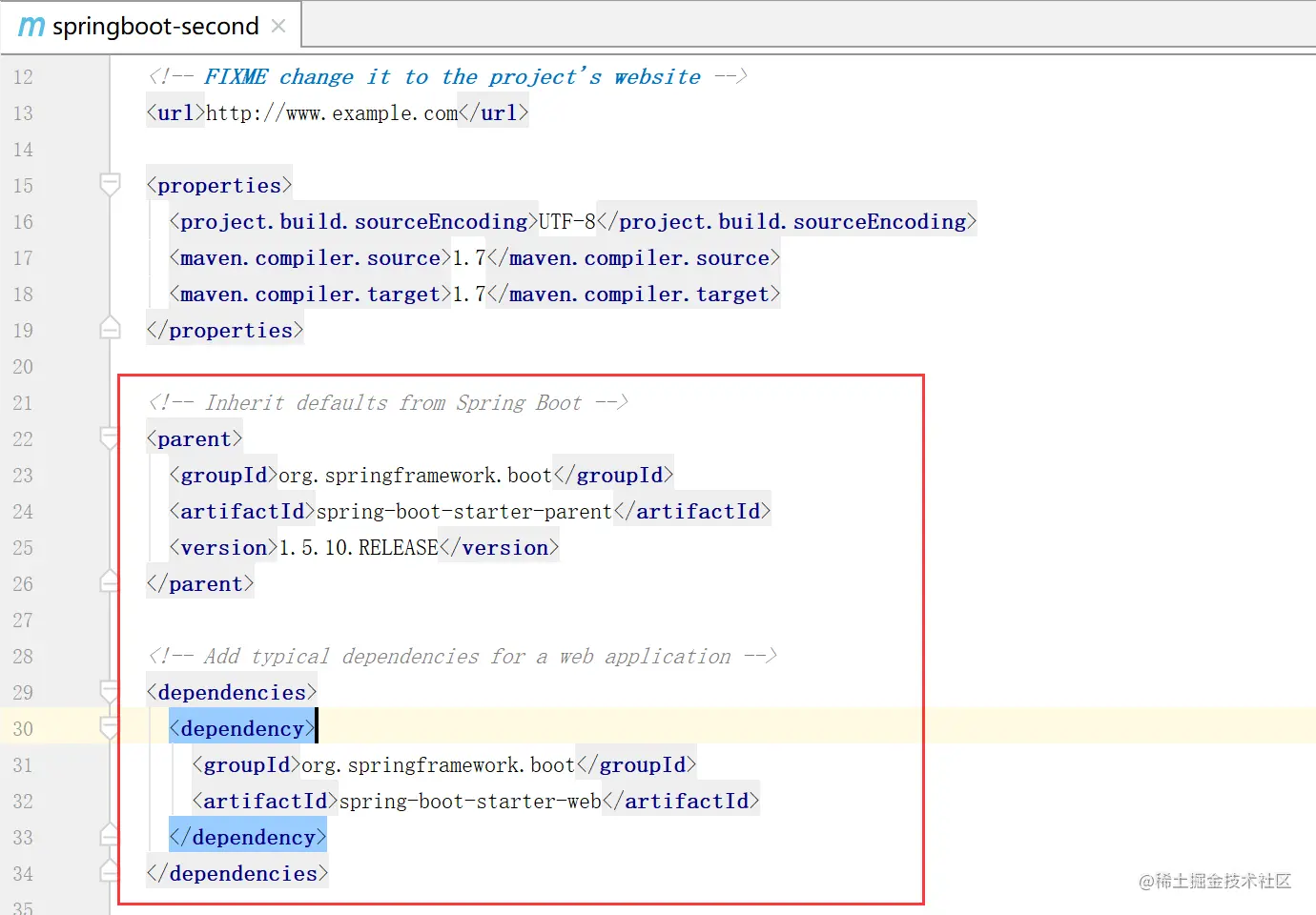The width and height of the screenshot is (1316, 915).
Task: Click line number 27 in the gutter
Action: (x=23, y=620)
